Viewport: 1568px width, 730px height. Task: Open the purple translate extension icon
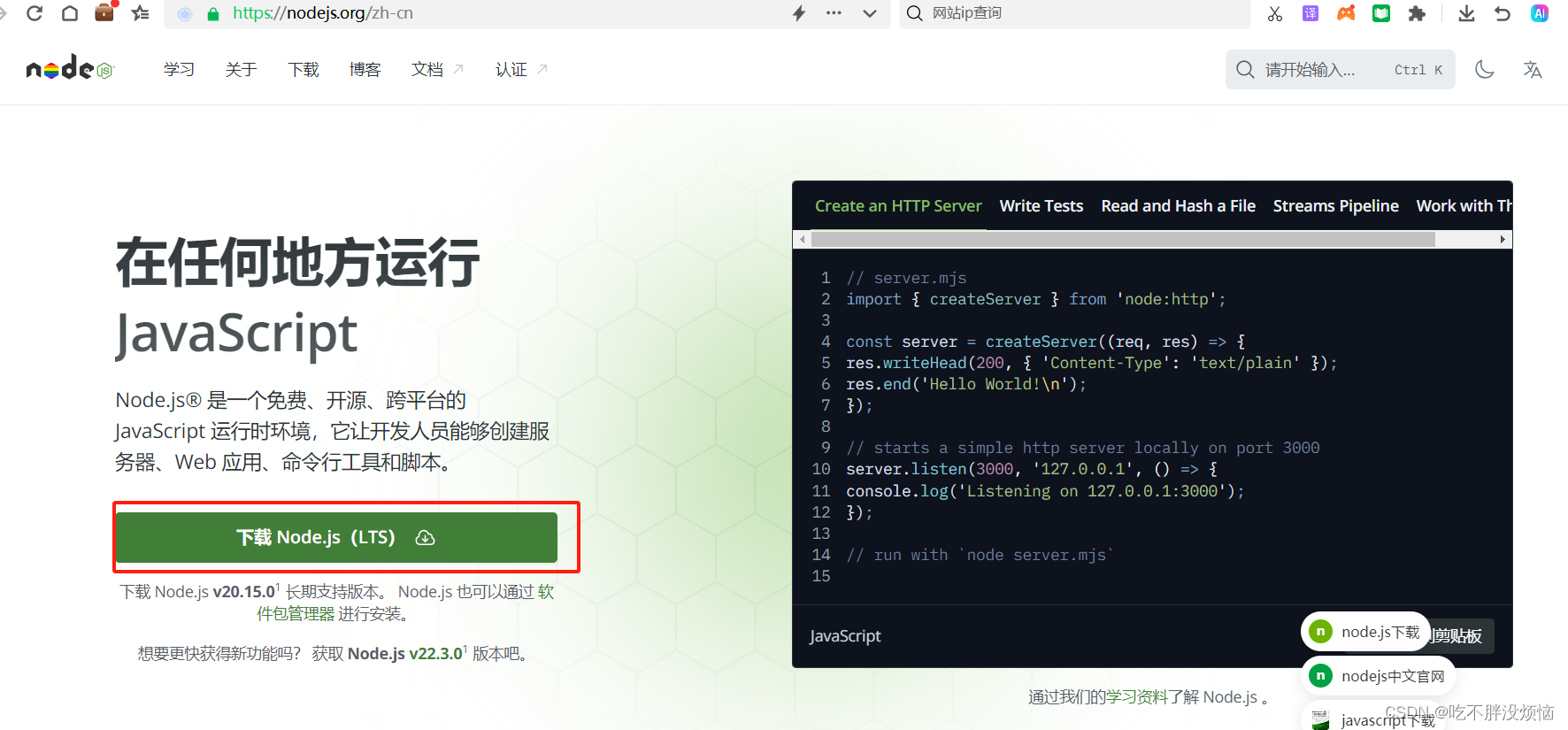1311,13
